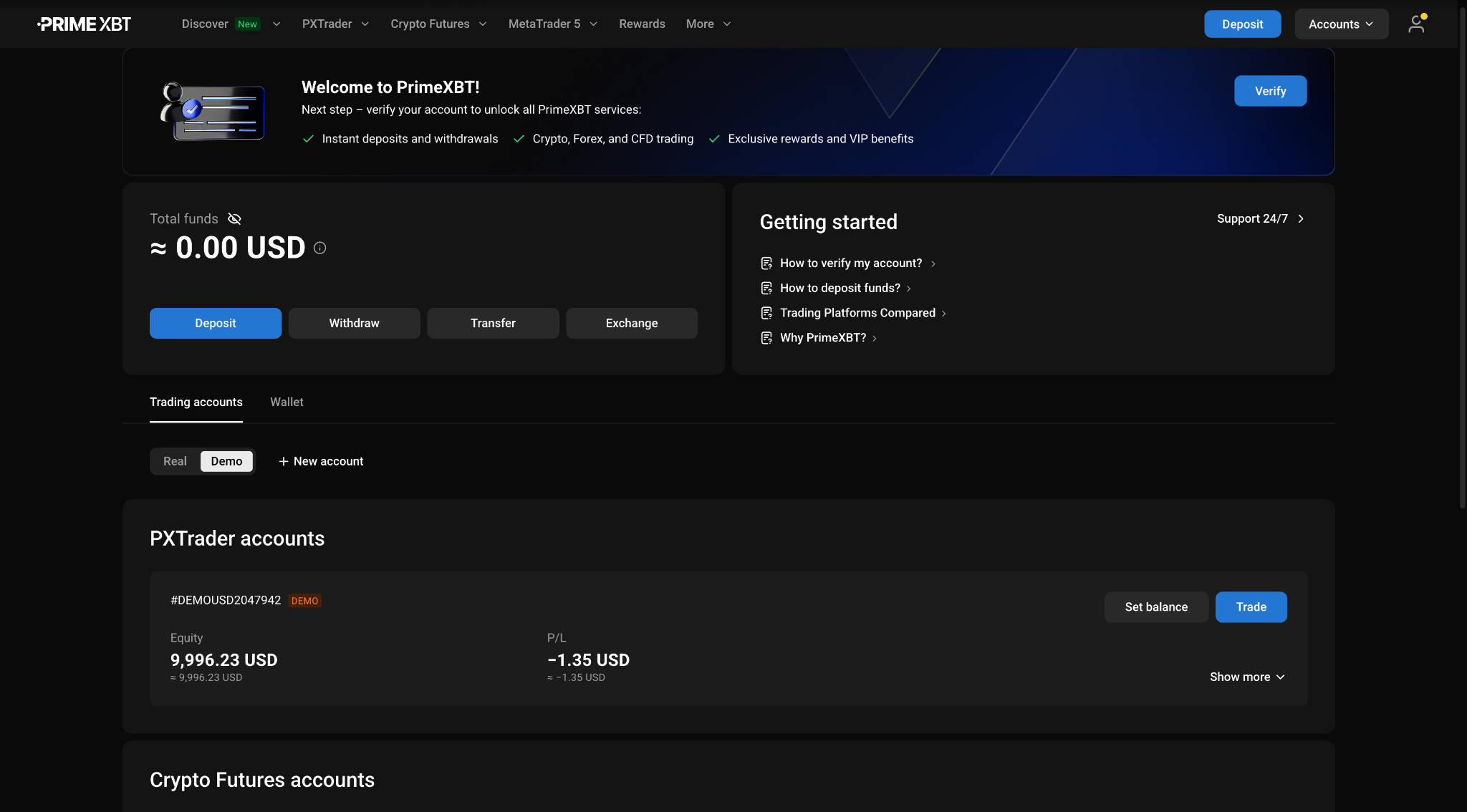The height and width of the screenshot is (812, 1467).
Task: Open the MetaTrader 5 dropdown
Action: coord(552,24)
